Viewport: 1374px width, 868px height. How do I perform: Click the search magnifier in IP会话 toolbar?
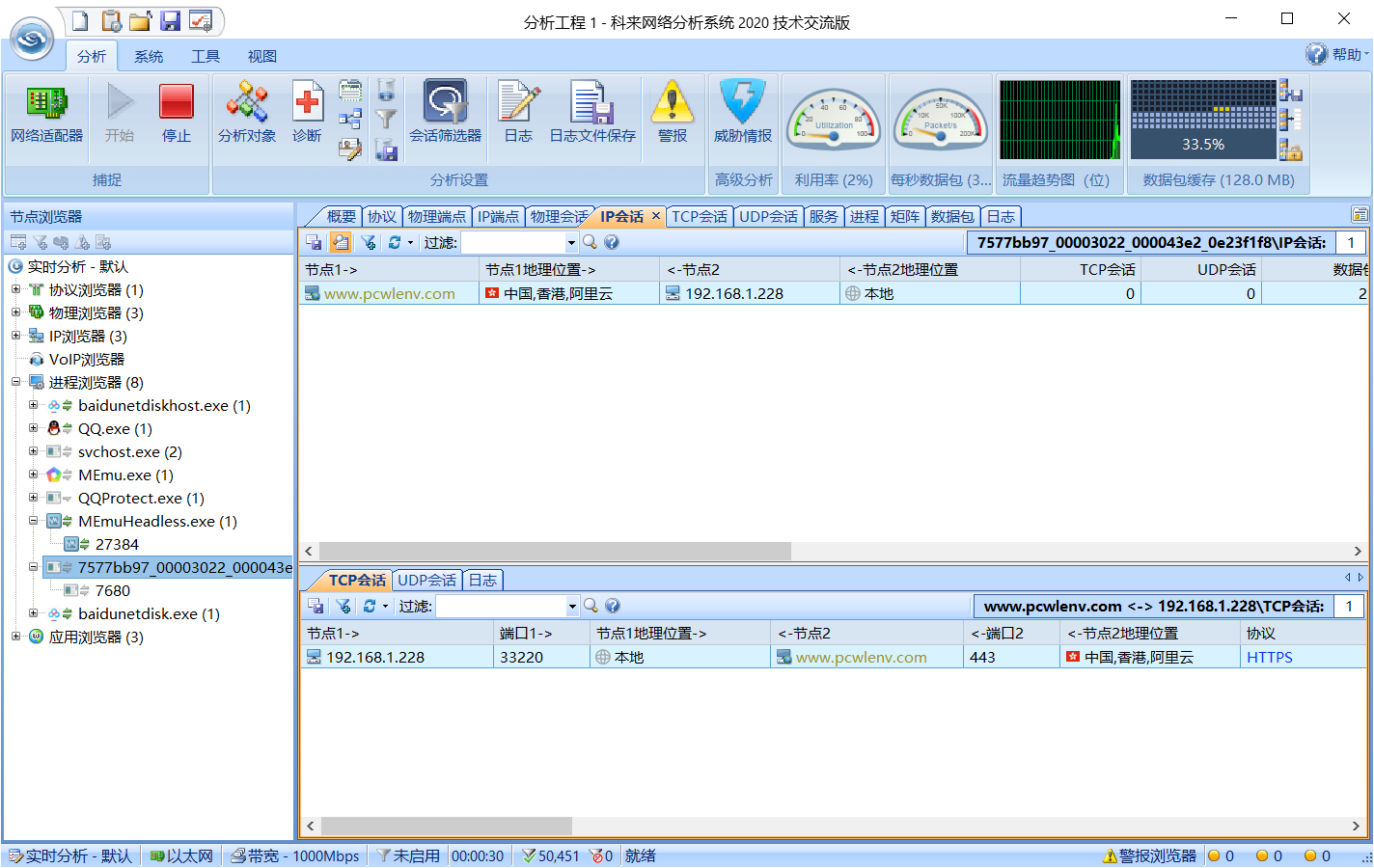[x=590, y=242]
